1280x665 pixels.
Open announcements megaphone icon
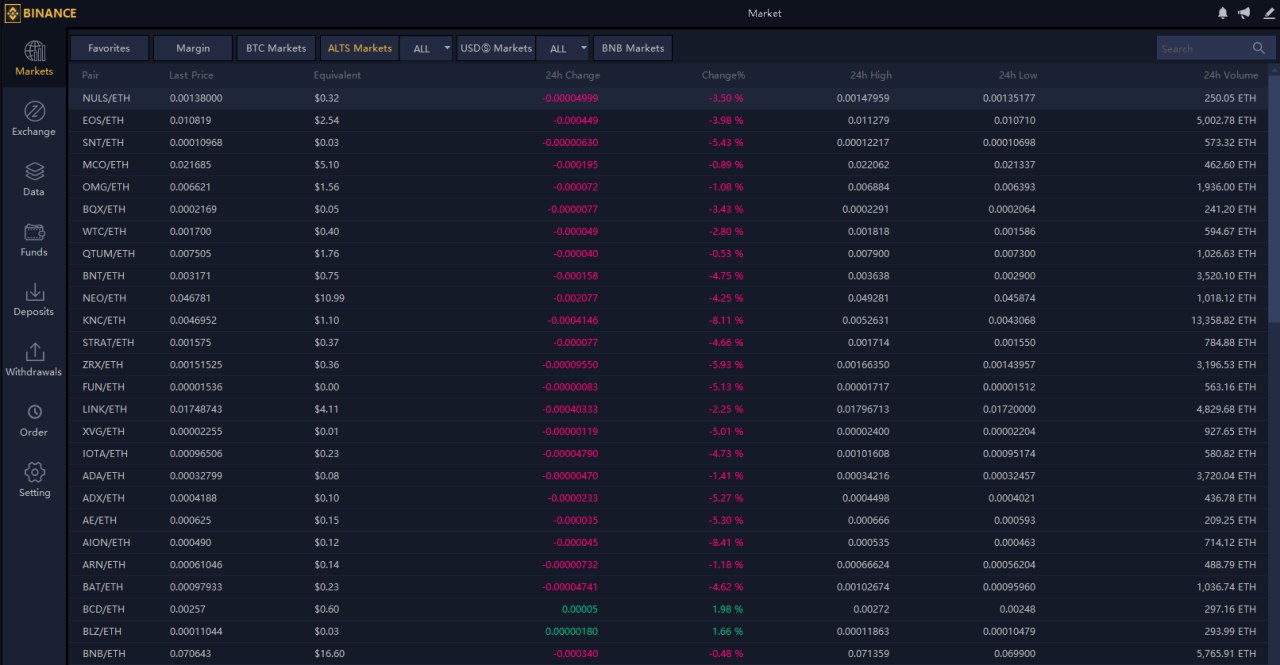1244,13
